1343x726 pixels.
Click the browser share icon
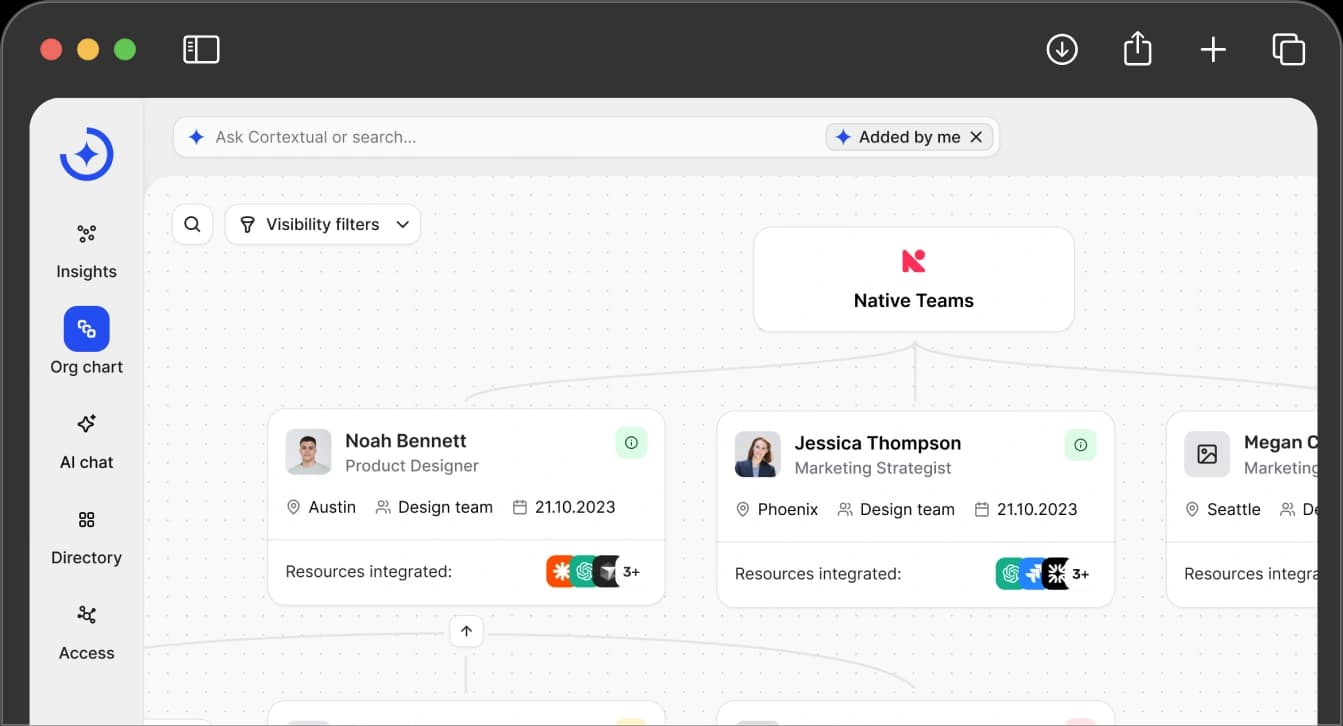pos(1138,49)
